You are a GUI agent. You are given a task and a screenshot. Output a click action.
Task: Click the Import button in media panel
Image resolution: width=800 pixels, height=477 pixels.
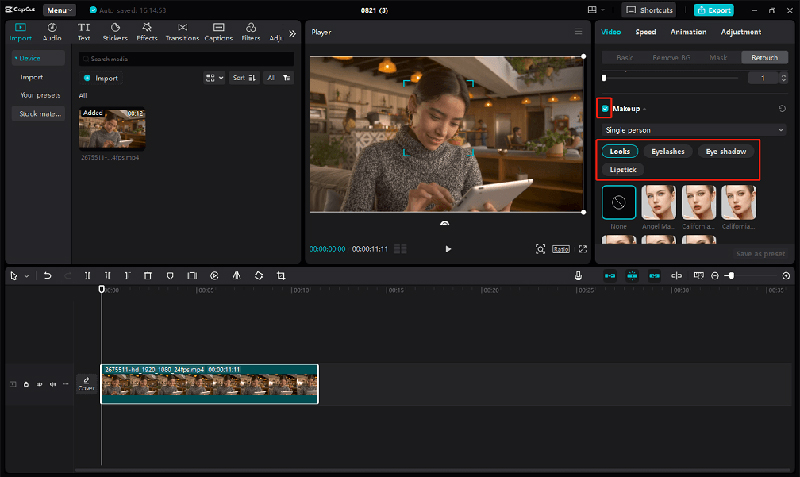click(x=101, y=77)
